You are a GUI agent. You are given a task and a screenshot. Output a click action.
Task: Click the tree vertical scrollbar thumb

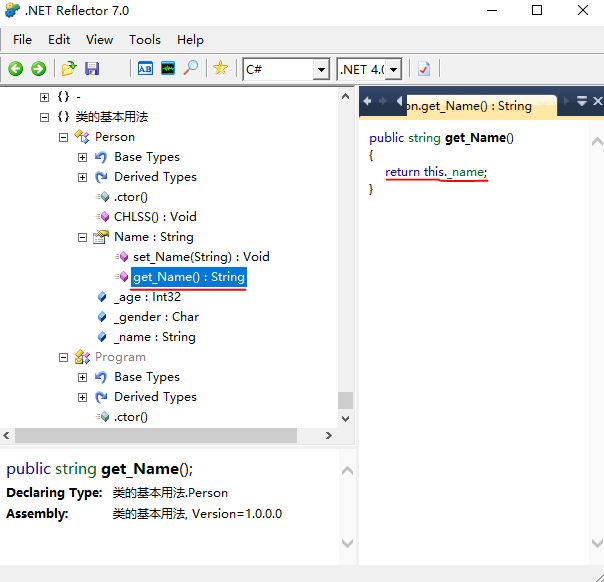345,400
